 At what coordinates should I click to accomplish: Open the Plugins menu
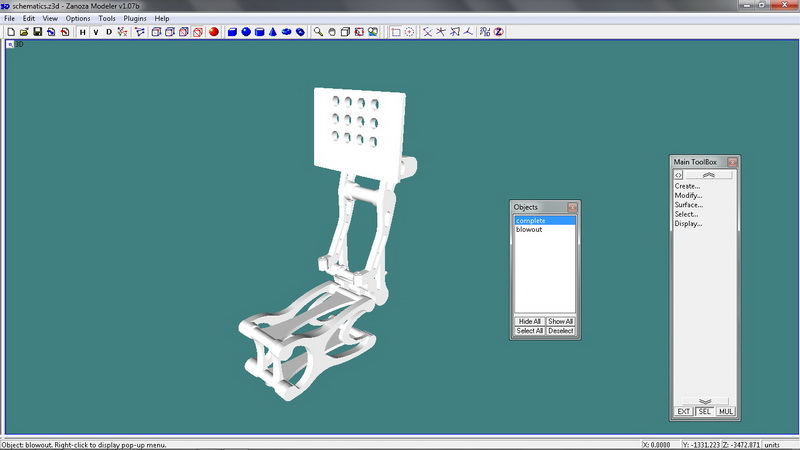135,18
